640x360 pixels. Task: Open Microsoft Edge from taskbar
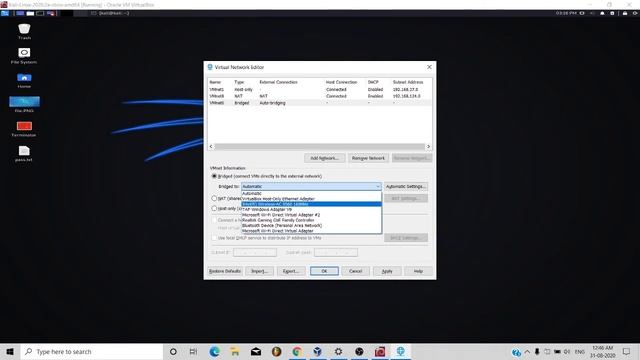tap(214, 351)
